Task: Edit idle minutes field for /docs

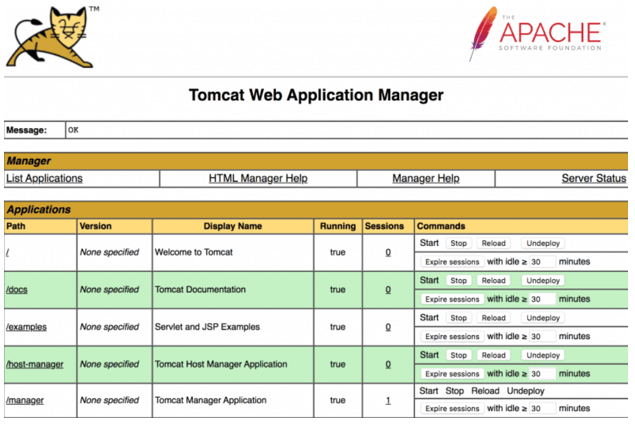Action: click(x=542, y=299)
